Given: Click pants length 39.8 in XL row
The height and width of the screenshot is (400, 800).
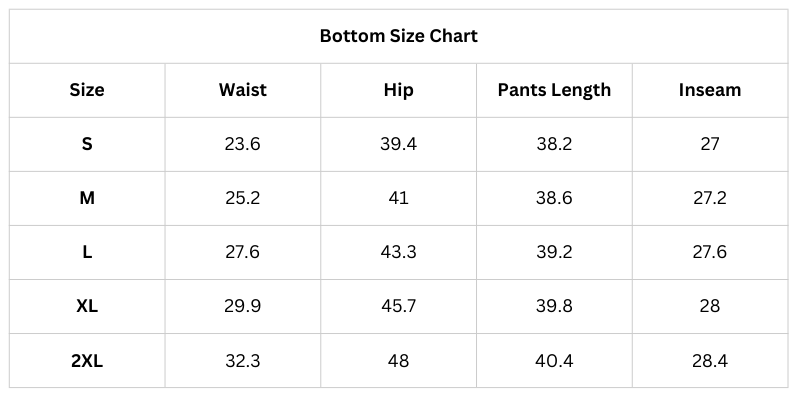Looking at the screenshot, I should click(x=554, y=306).
